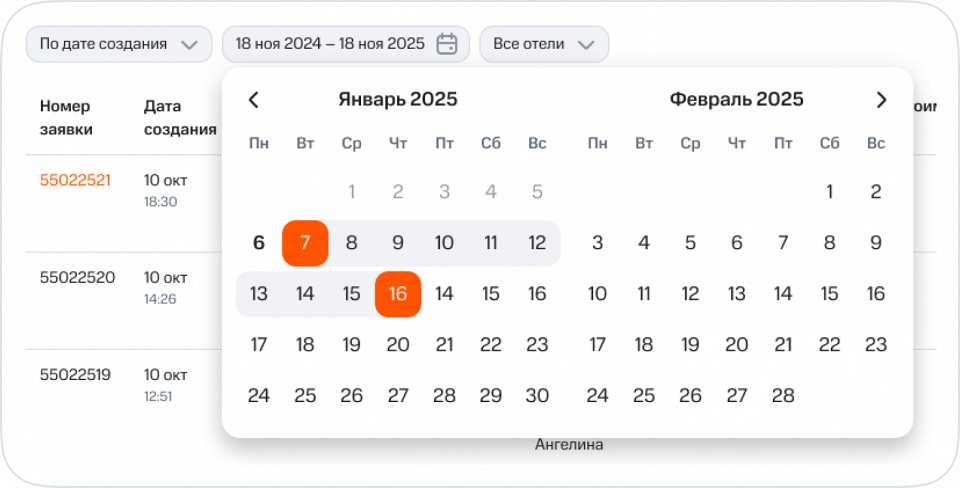Viewport: 960px width, 488px height.
Task: Expand the 'По дате создания' sort dropdown
Action: pos(119,44)
